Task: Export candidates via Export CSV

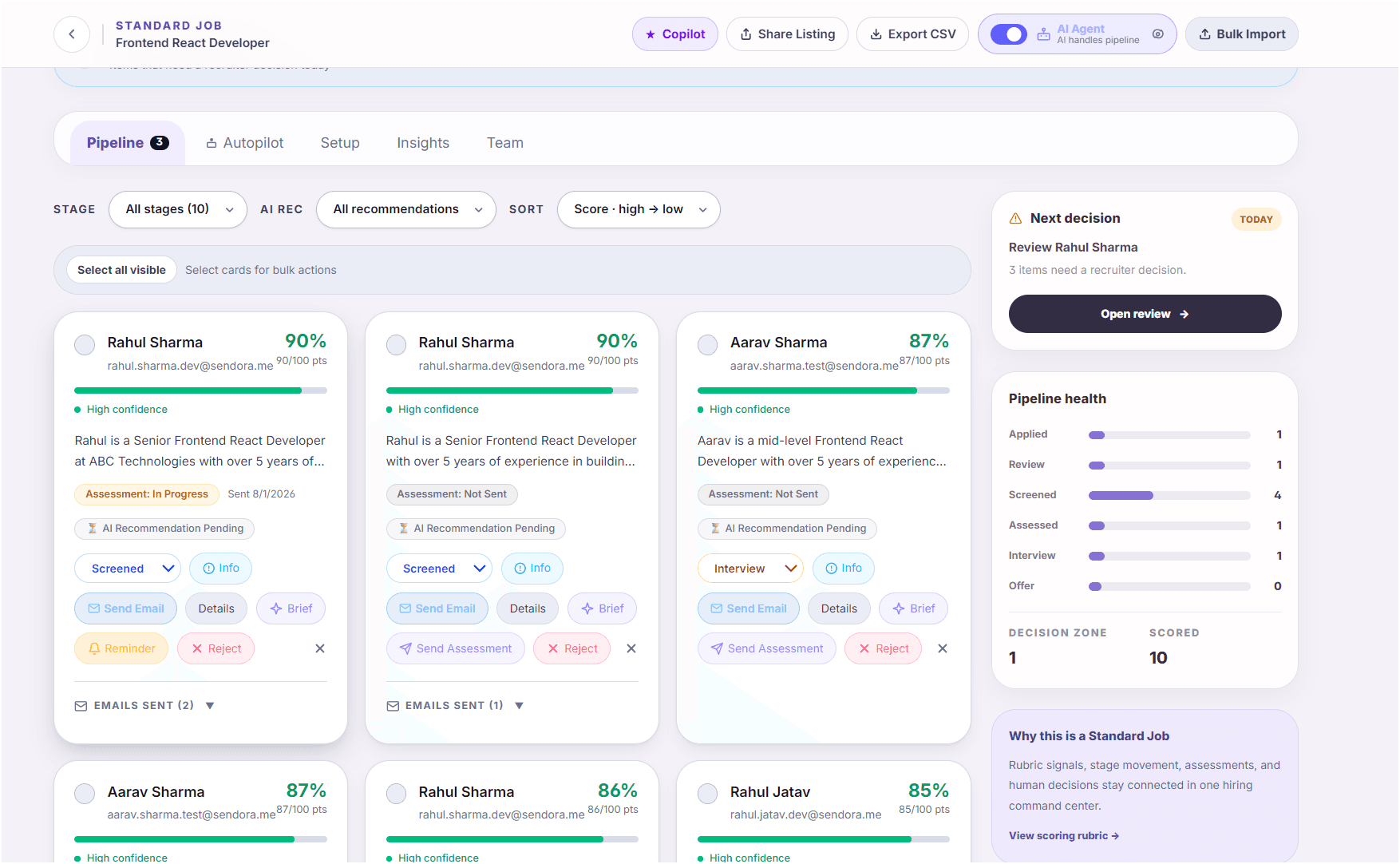Action: coord(912,34)
